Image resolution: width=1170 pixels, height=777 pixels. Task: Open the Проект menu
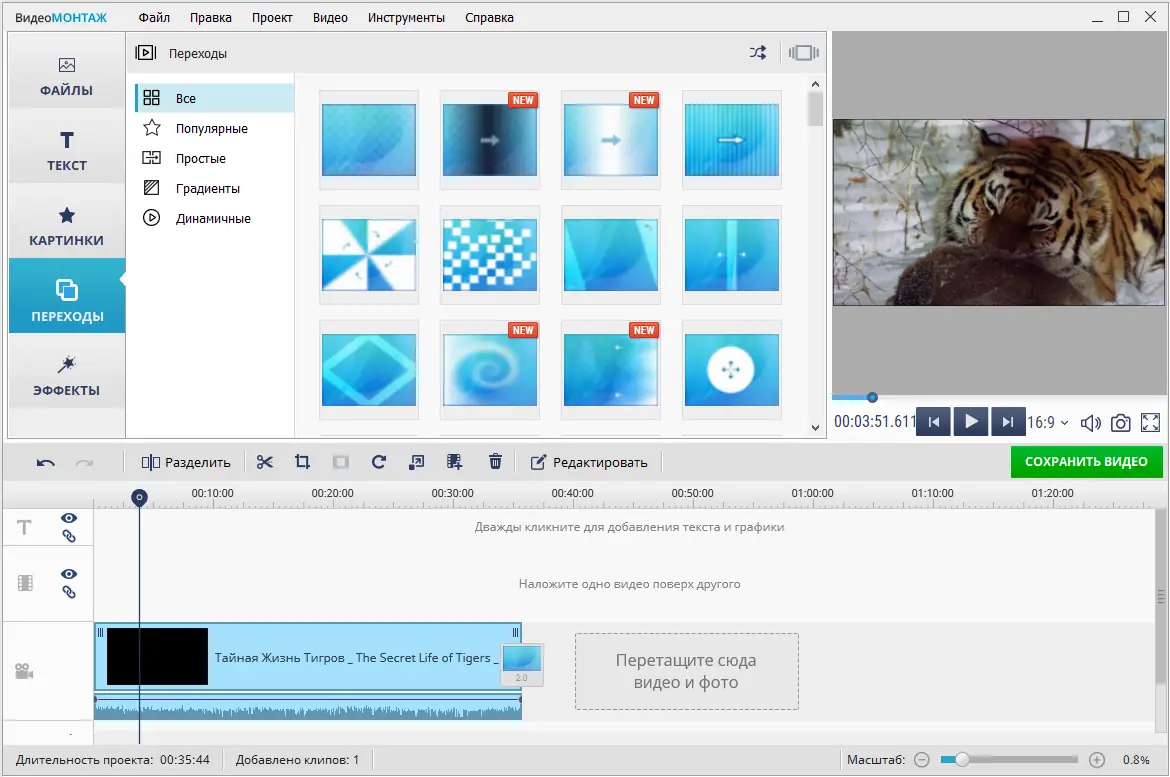click(272, 17)
